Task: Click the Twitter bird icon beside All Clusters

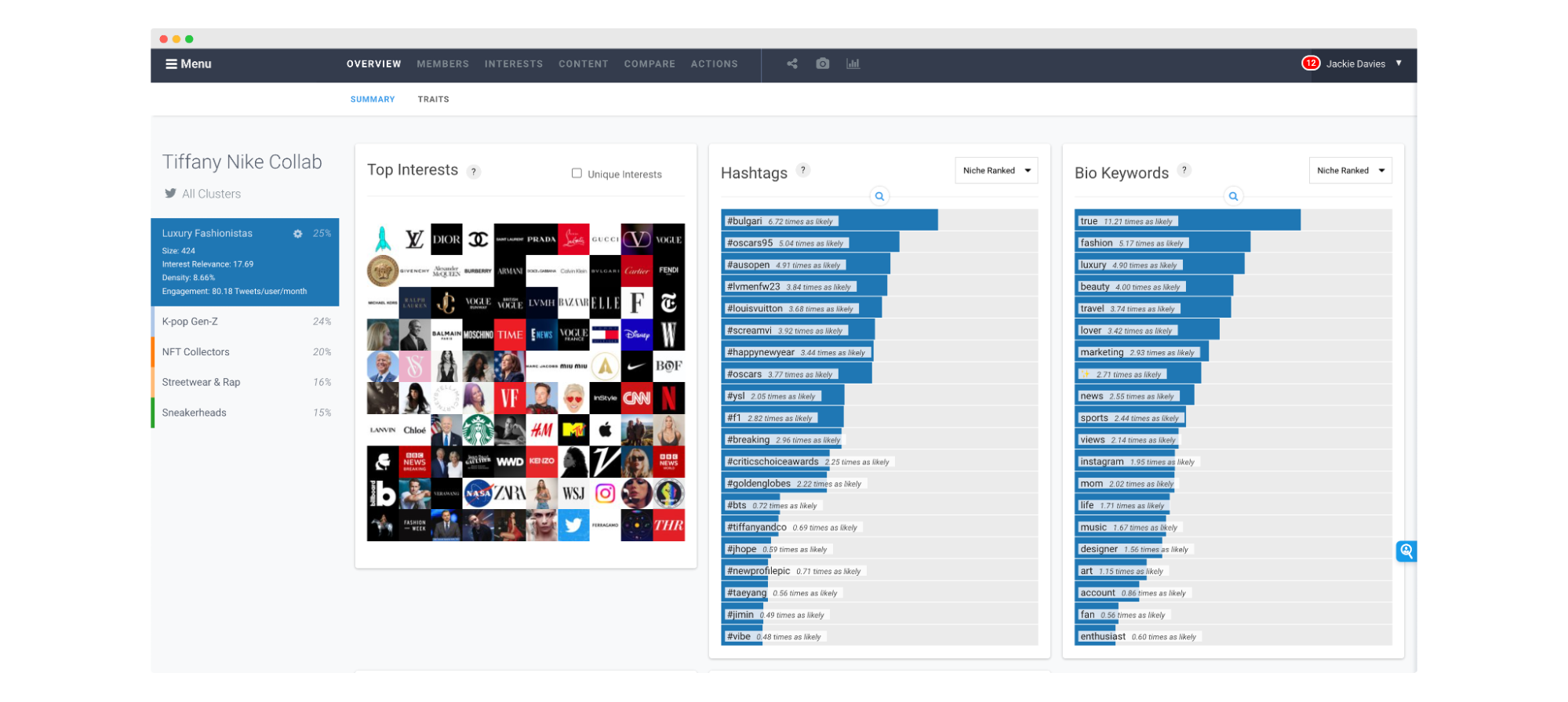Action: (x=170, y=194)
